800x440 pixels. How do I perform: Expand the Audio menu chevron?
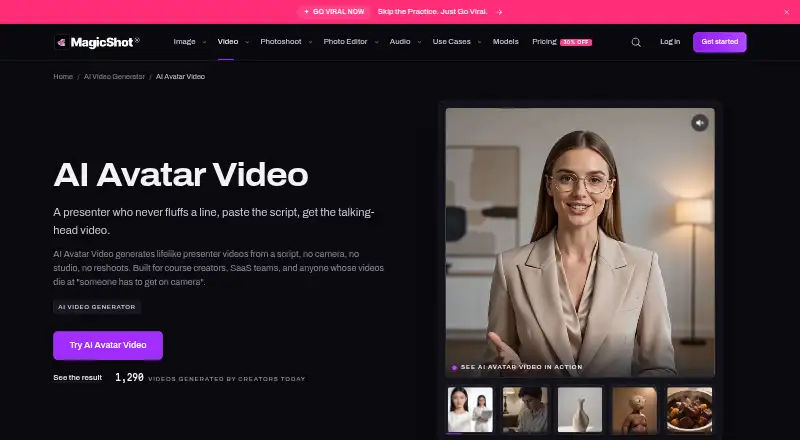tap(419, 42)
